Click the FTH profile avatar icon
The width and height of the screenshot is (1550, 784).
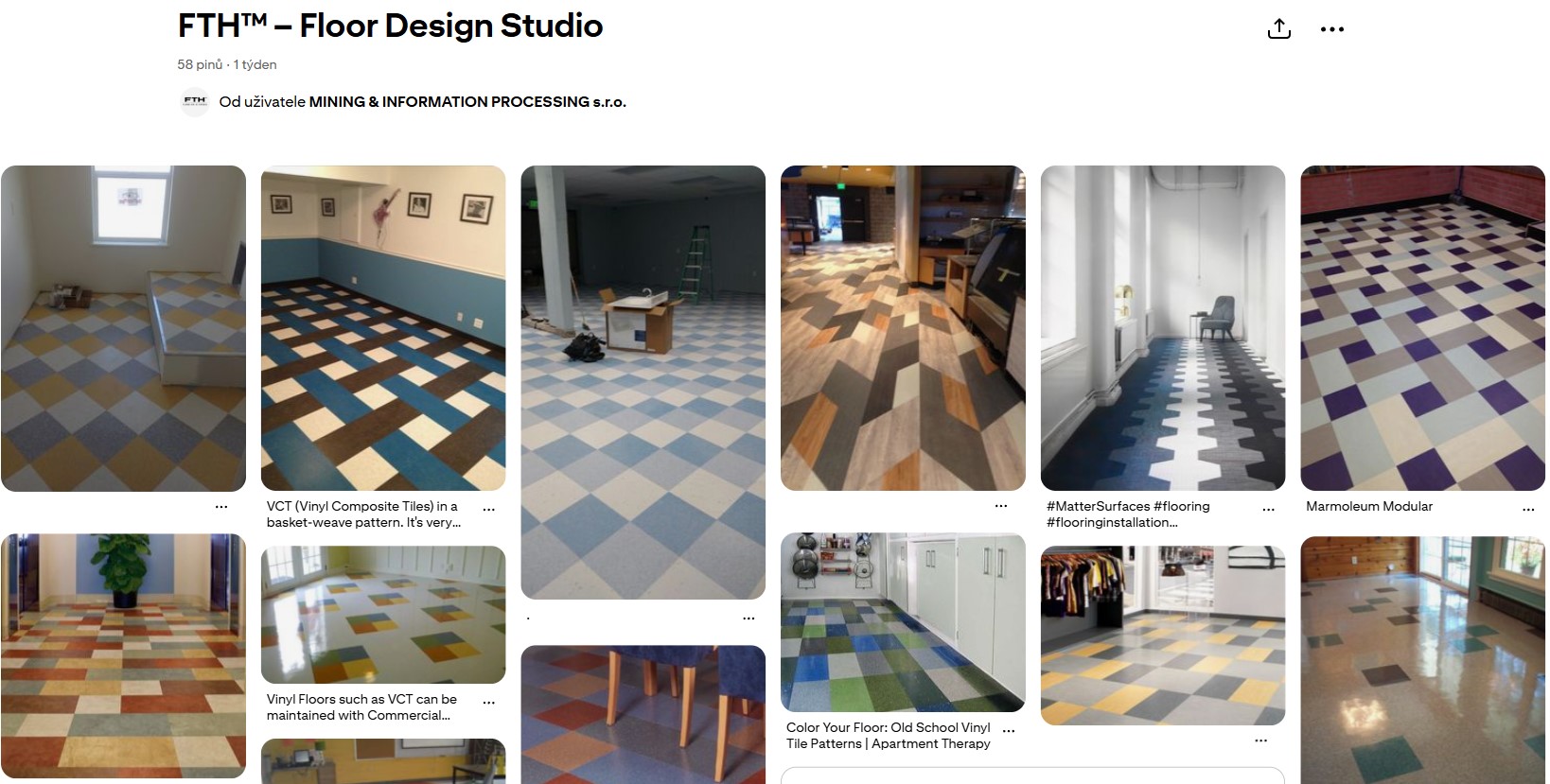pos(195,102)
